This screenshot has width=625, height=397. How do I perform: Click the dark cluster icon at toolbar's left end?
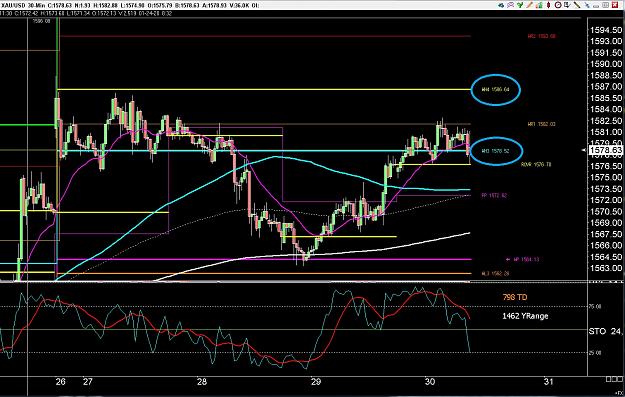[x=501, y=5]
